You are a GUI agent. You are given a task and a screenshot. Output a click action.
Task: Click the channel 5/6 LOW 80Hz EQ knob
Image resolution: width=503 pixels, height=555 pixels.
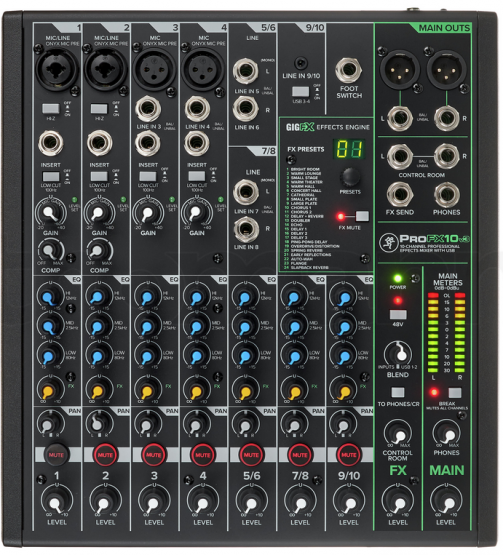pyautogui.click(x=245, y=356)
